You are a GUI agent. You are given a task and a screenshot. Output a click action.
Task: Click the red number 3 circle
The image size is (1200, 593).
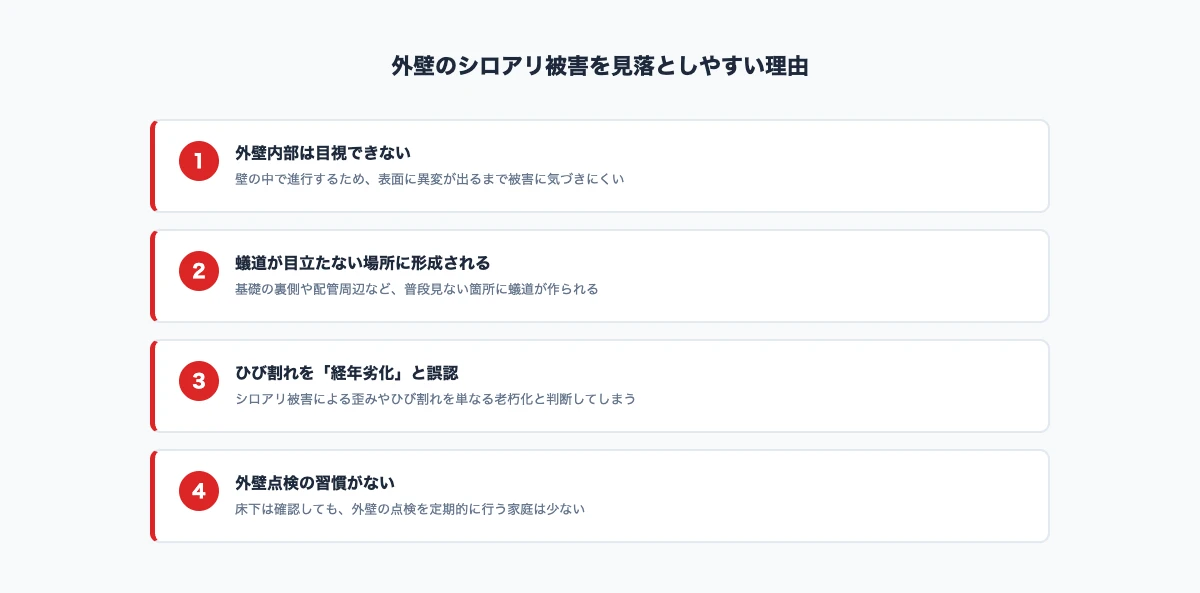point(199,381)
